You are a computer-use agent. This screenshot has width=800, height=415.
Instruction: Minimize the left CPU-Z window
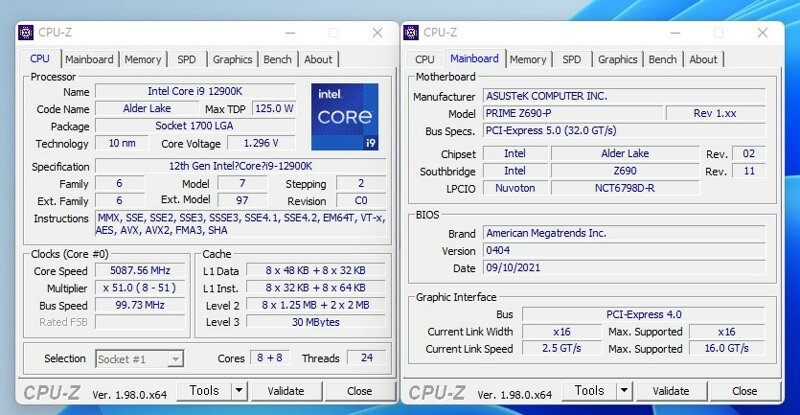pyautogui.click(x=290, y=33)
